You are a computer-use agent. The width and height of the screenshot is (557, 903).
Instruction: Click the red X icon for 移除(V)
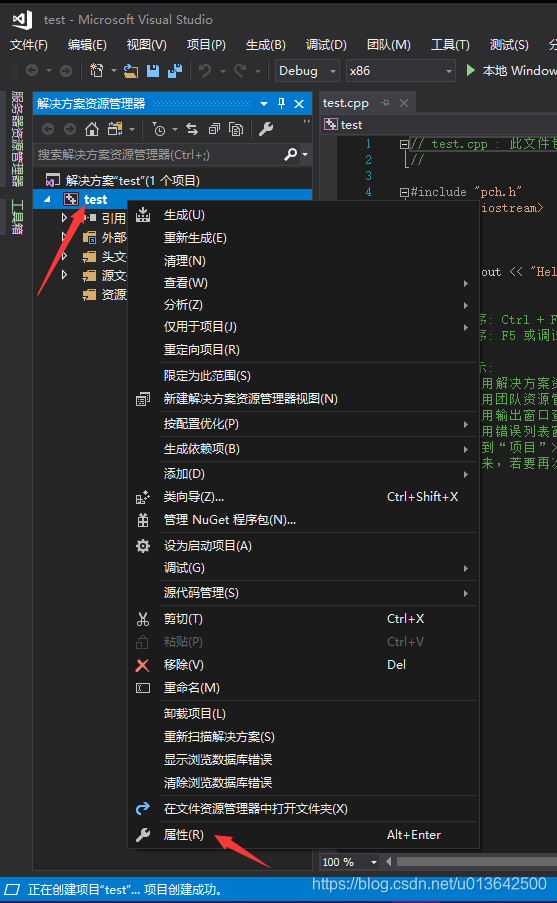[x=142, y=665]
